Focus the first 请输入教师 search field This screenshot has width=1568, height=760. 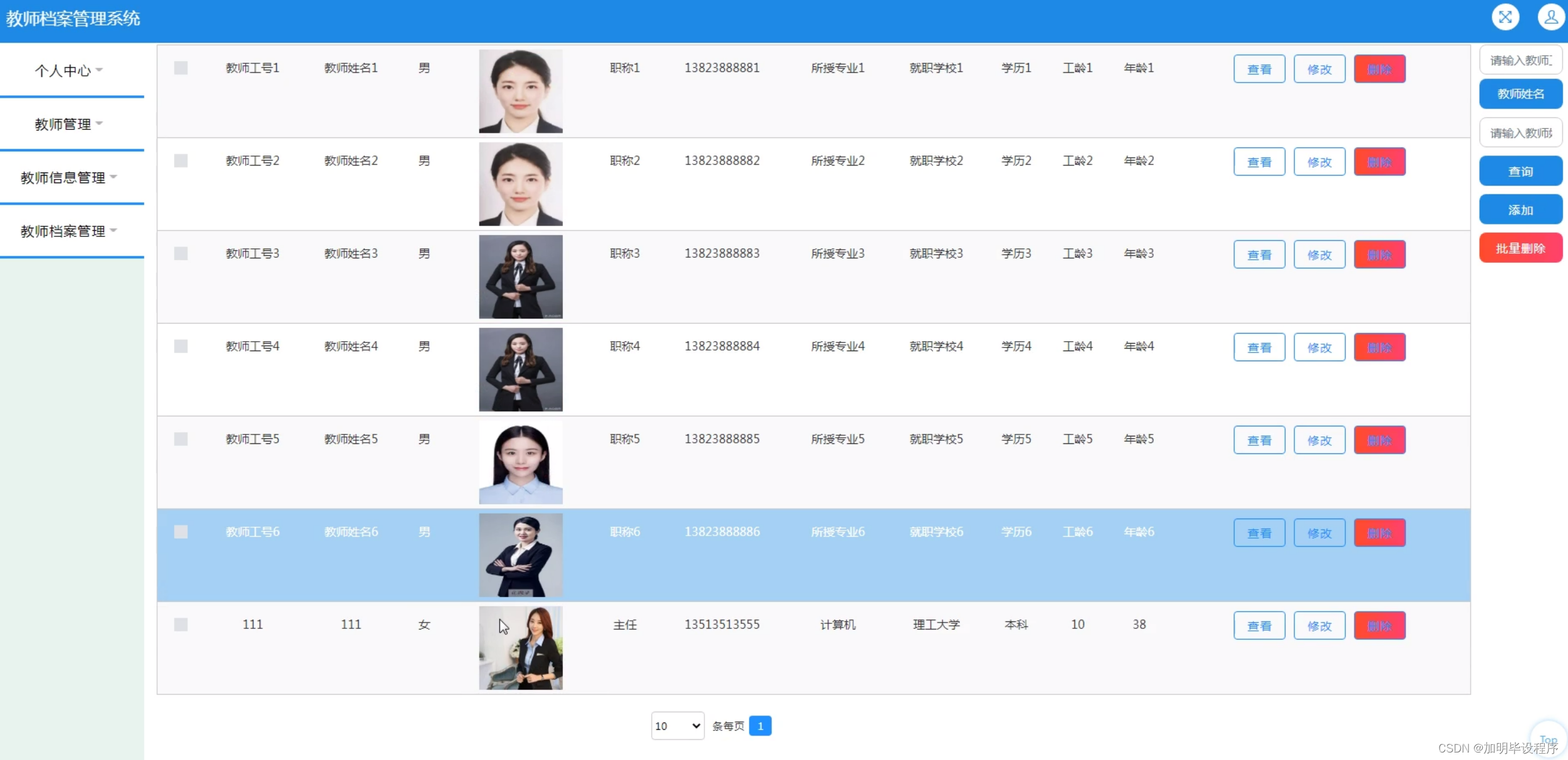click(x=1520, y=60)
